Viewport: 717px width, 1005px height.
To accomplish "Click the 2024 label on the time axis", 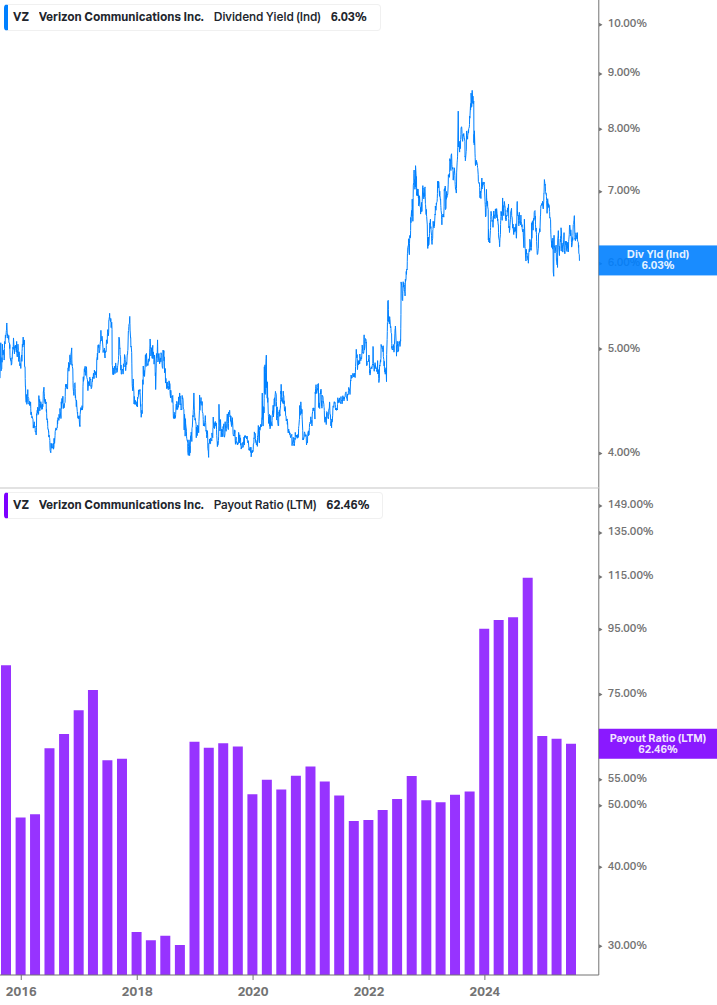I will 485,992.
